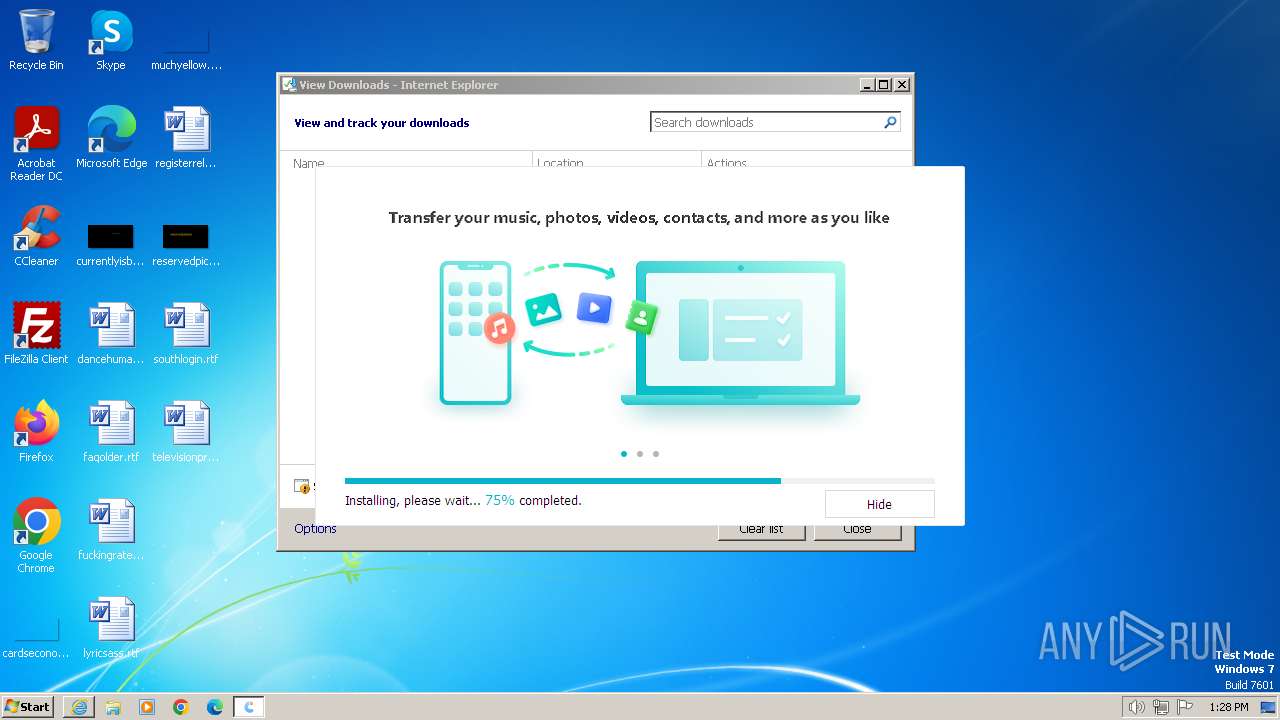Click Close button in View Downloads window

point(857,529)
